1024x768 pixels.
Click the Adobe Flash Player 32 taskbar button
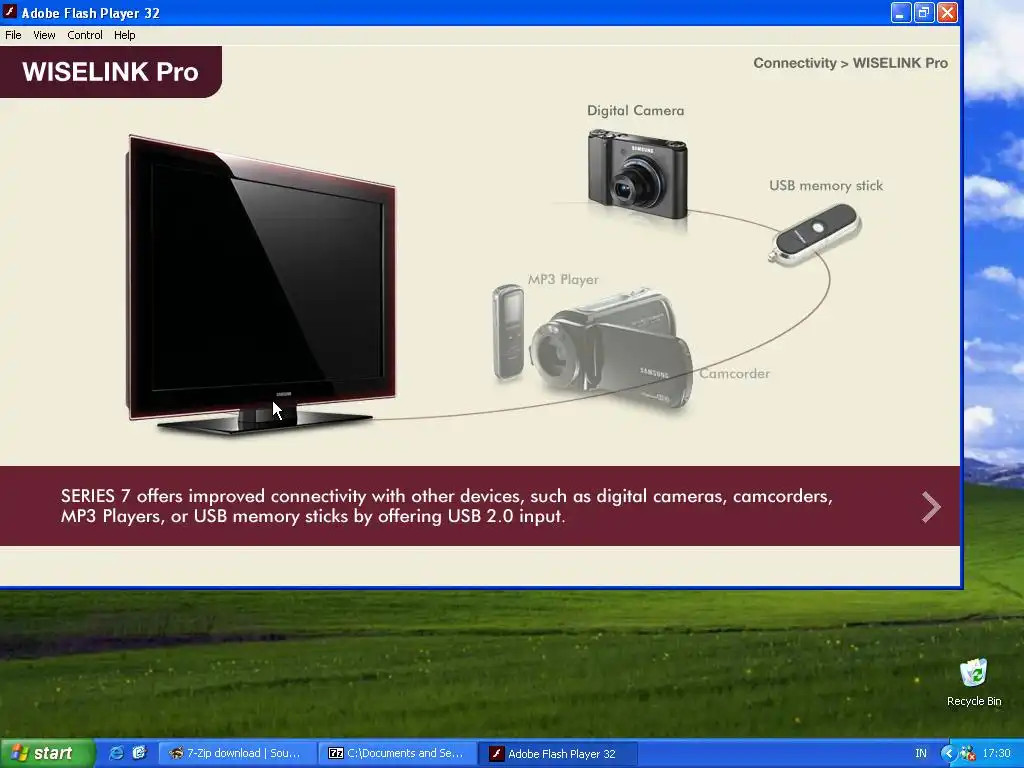557,754
